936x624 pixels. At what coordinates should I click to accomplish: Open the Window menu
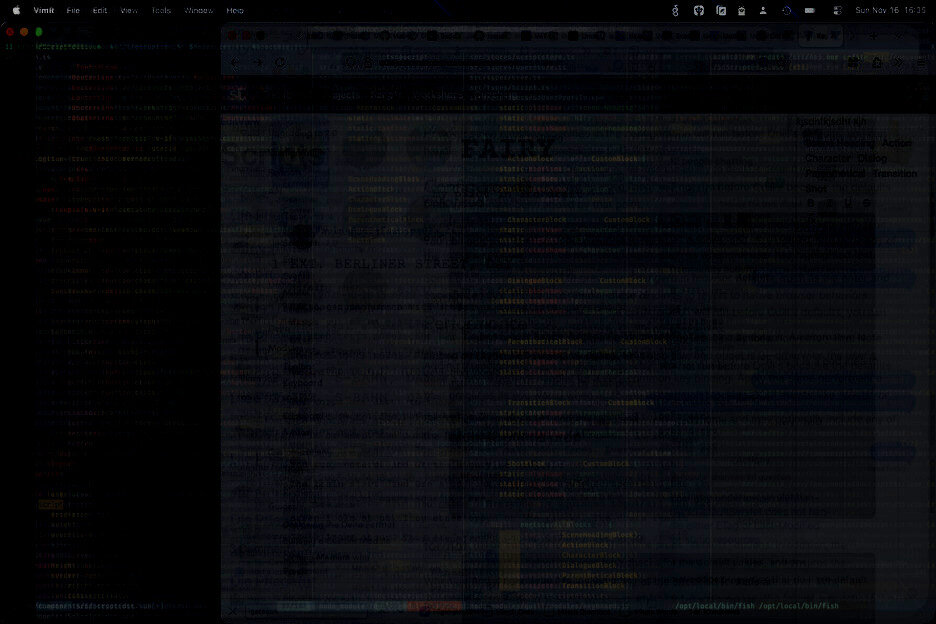(x=198, y=10)
